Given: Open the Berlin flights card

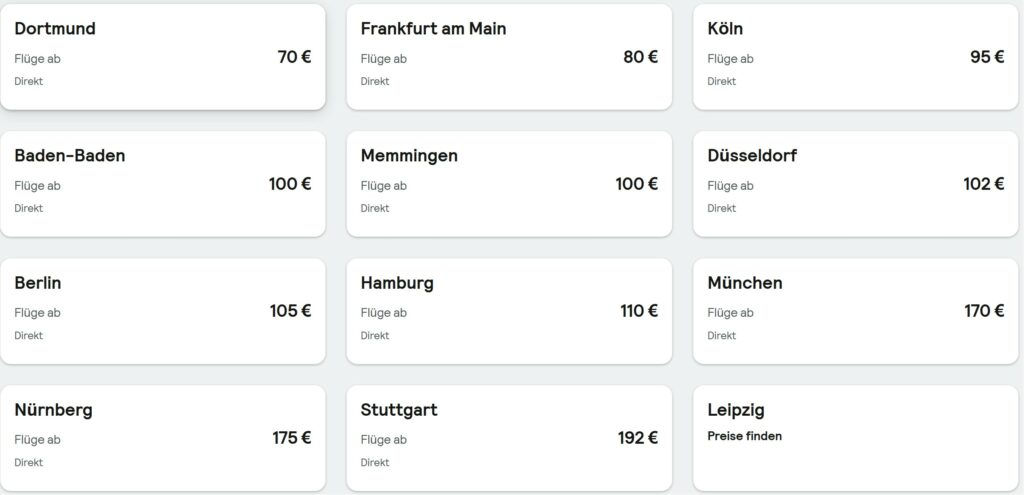Looking at the screenshot, I should (163, 311).
